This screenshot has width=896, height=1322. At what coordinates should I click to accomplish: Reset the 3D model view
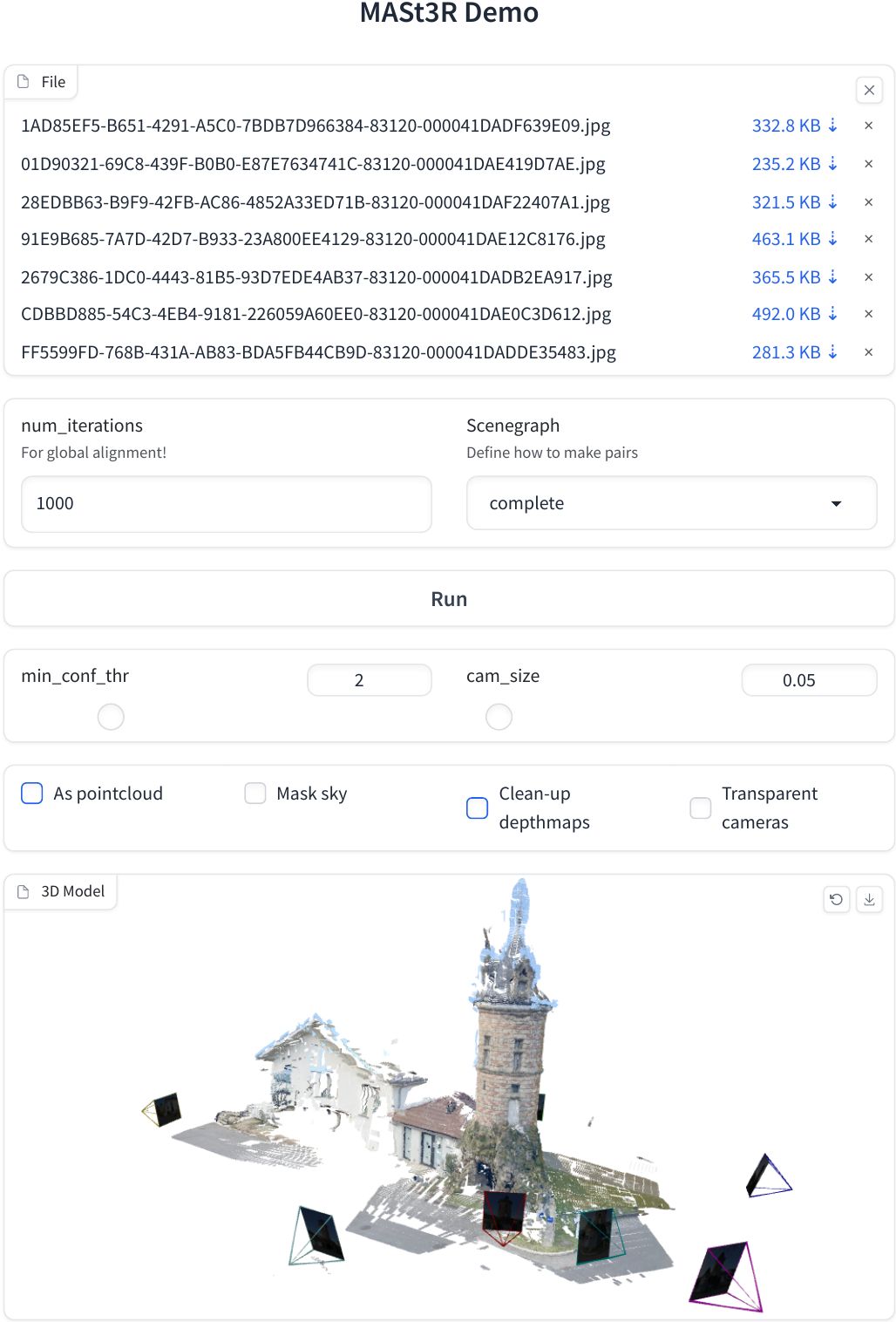click(x=836, y=899)
